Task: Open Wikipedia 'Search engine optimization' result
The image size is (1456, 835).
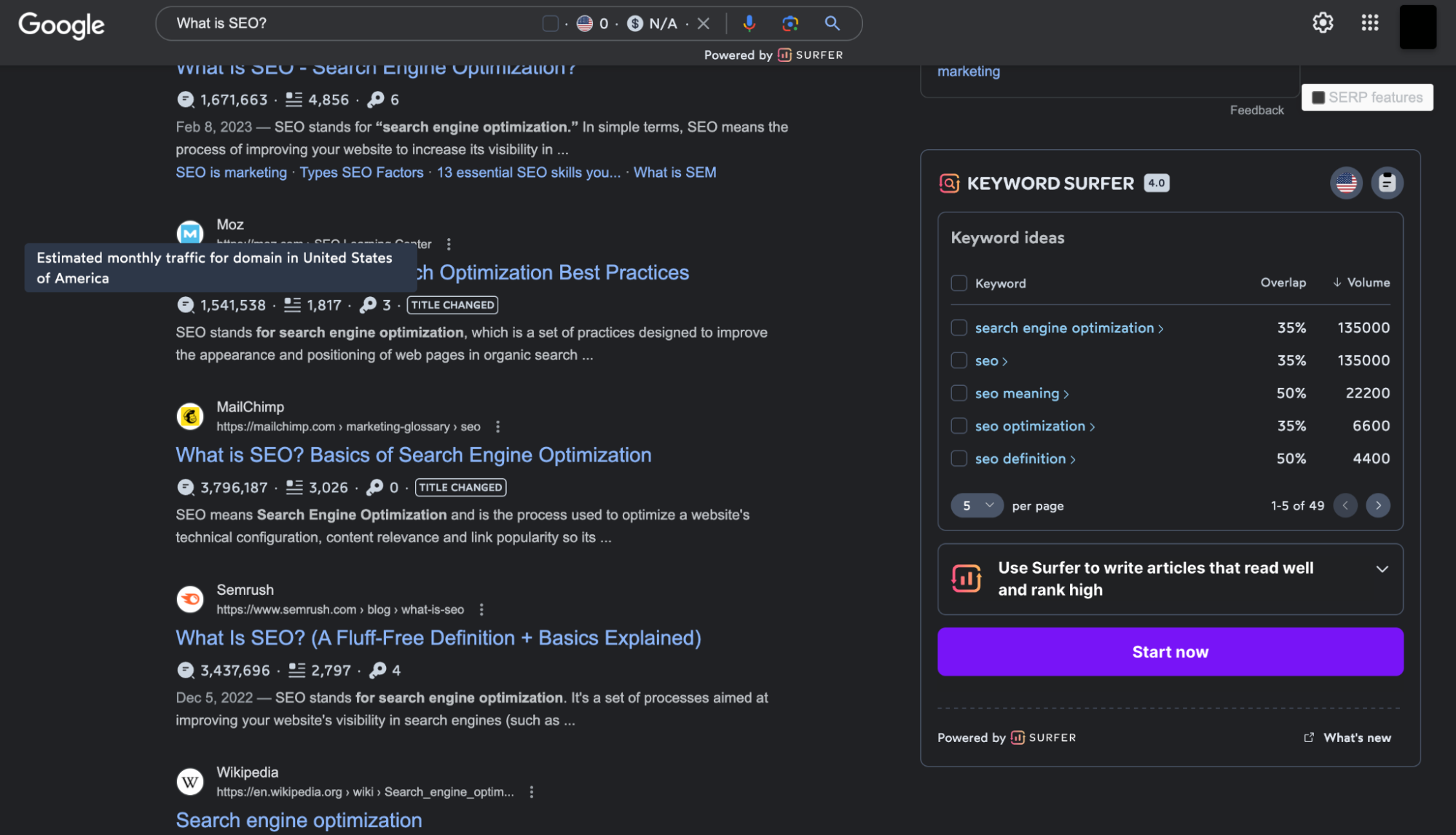Action: tap(299, 820)
